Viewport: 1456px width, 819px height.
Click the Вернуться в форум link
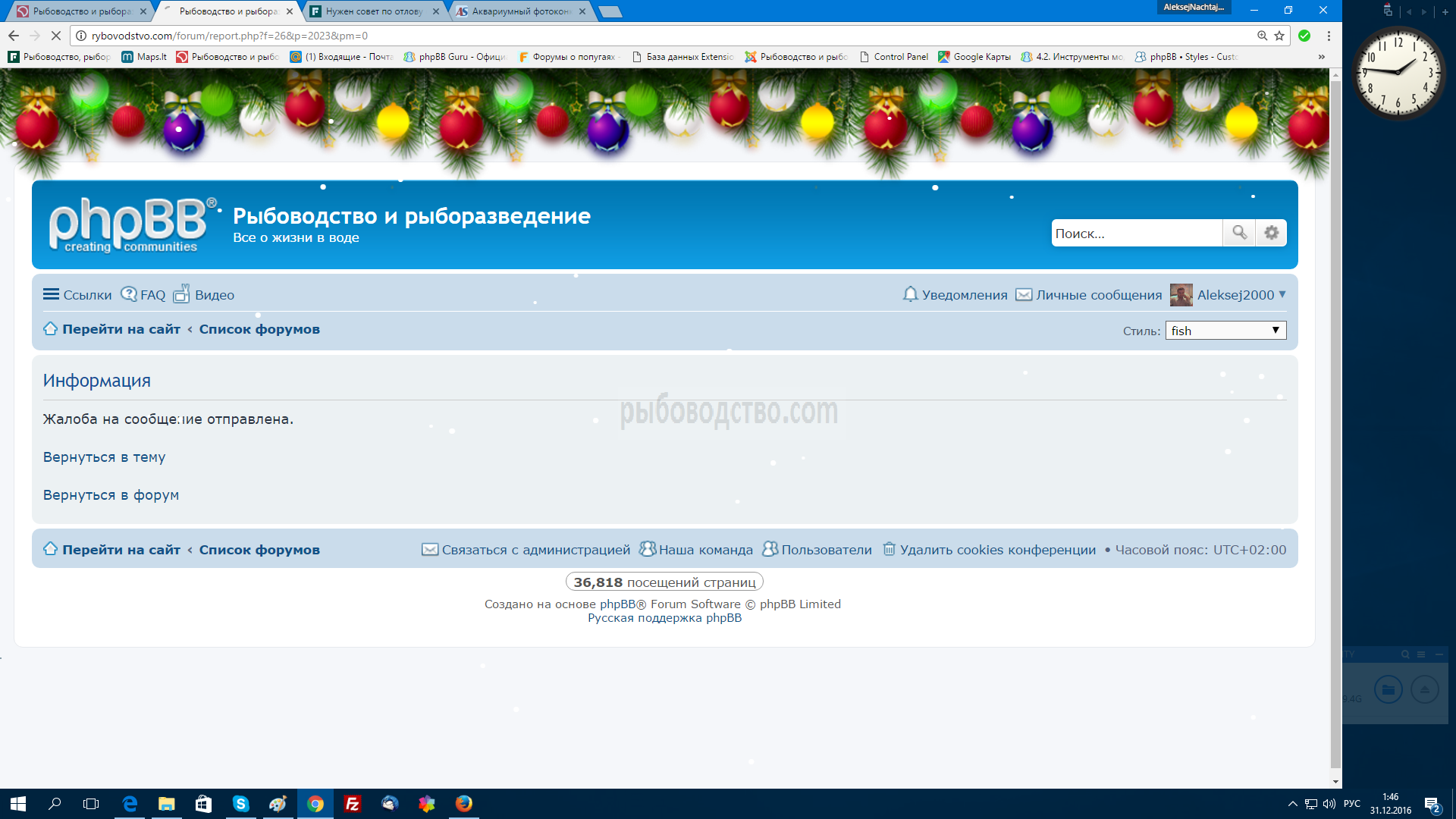pyautogui.click(x=111, y=495)
